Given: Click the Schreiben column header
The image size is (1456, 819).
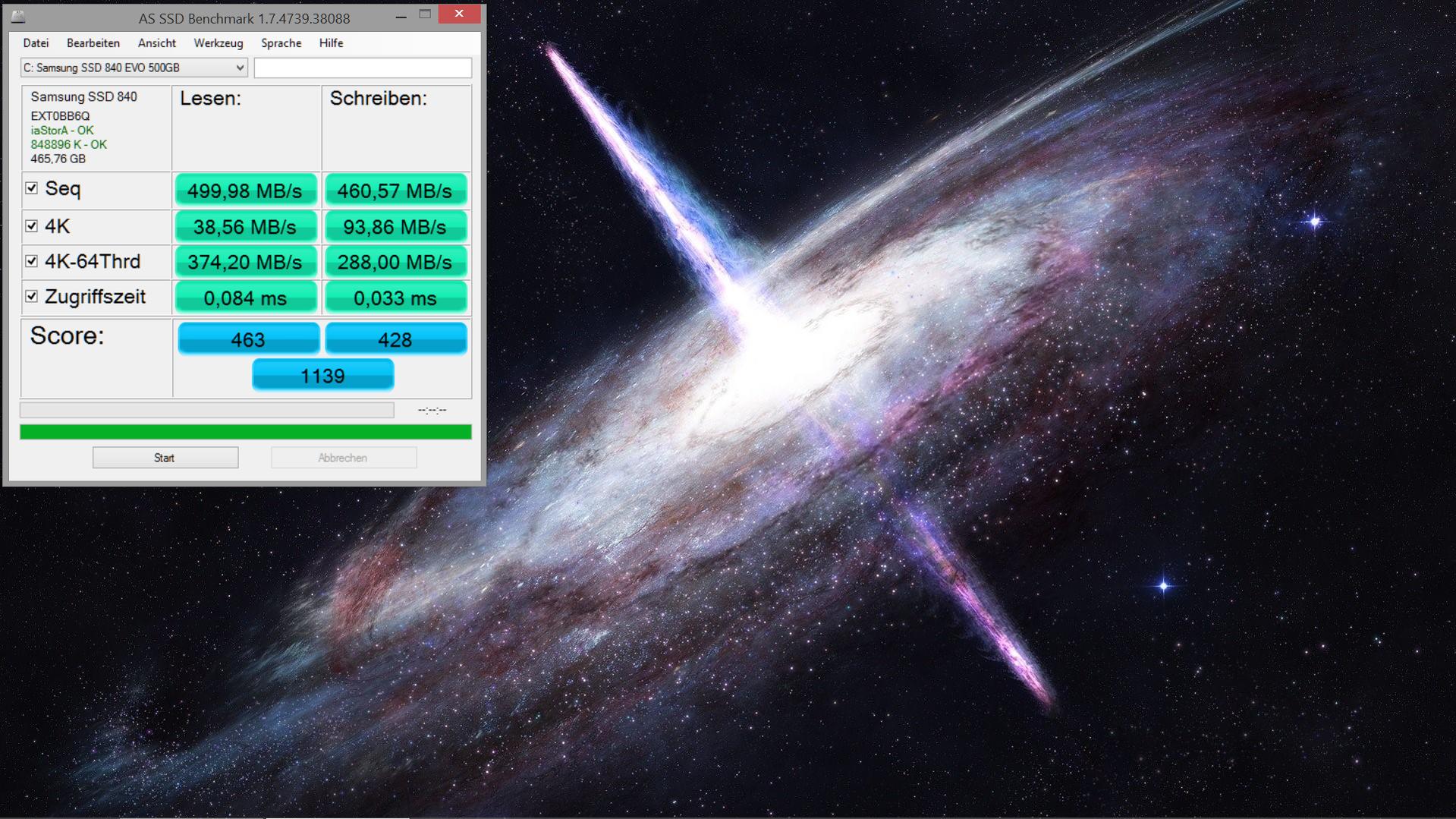Looking at the screenshot, I should (378, 99).
